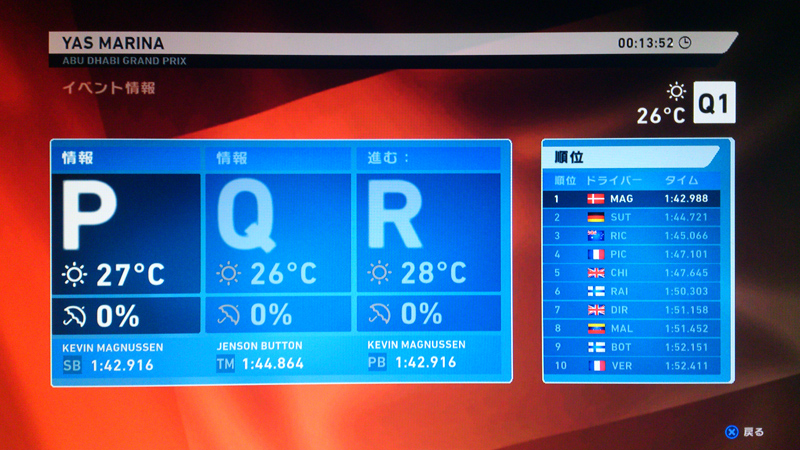Click the British flag next to CHI
800x450 pixels.
click(595, 273)
